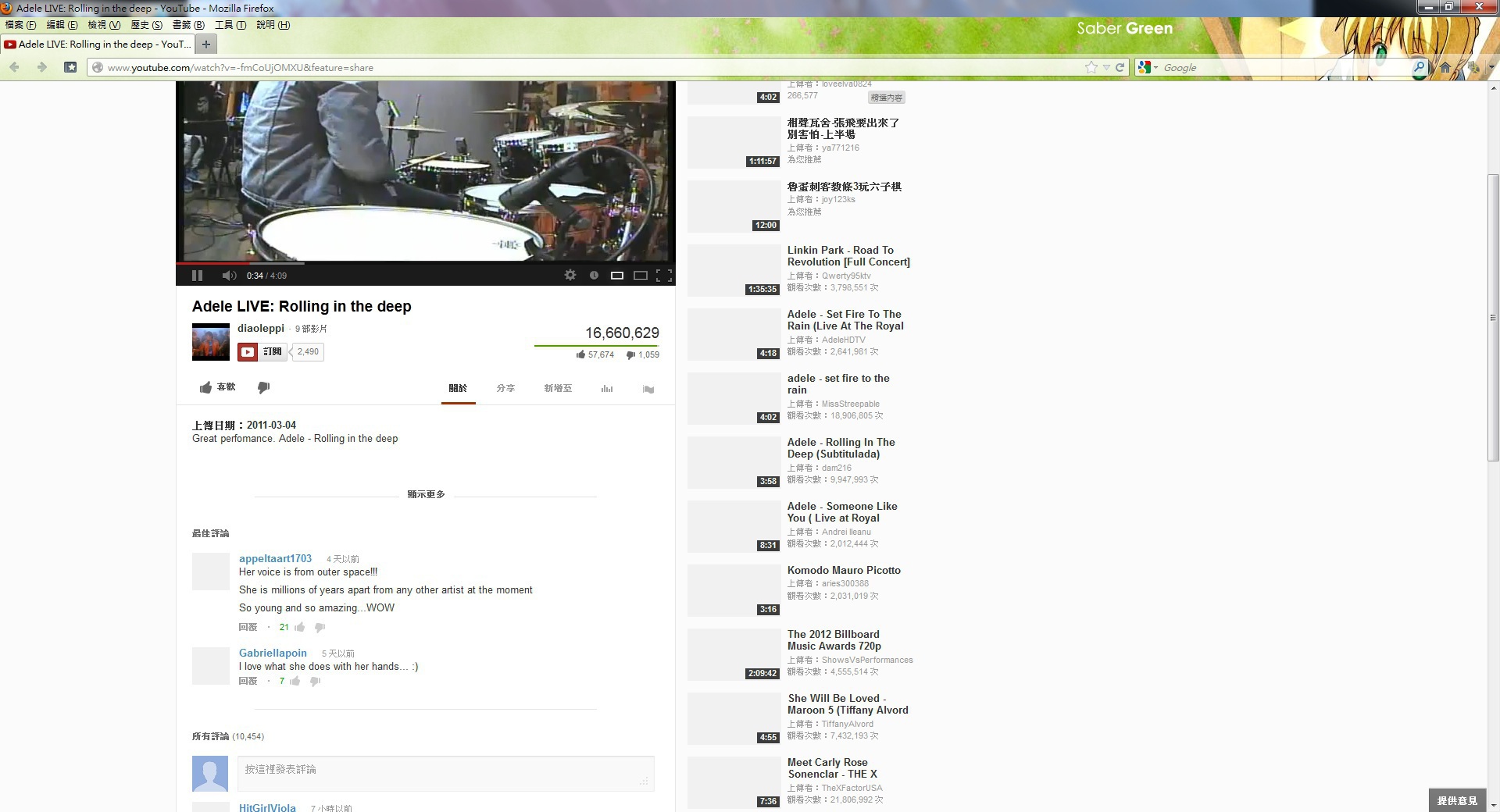Expand description with 顯示更多

pos(426,494)
